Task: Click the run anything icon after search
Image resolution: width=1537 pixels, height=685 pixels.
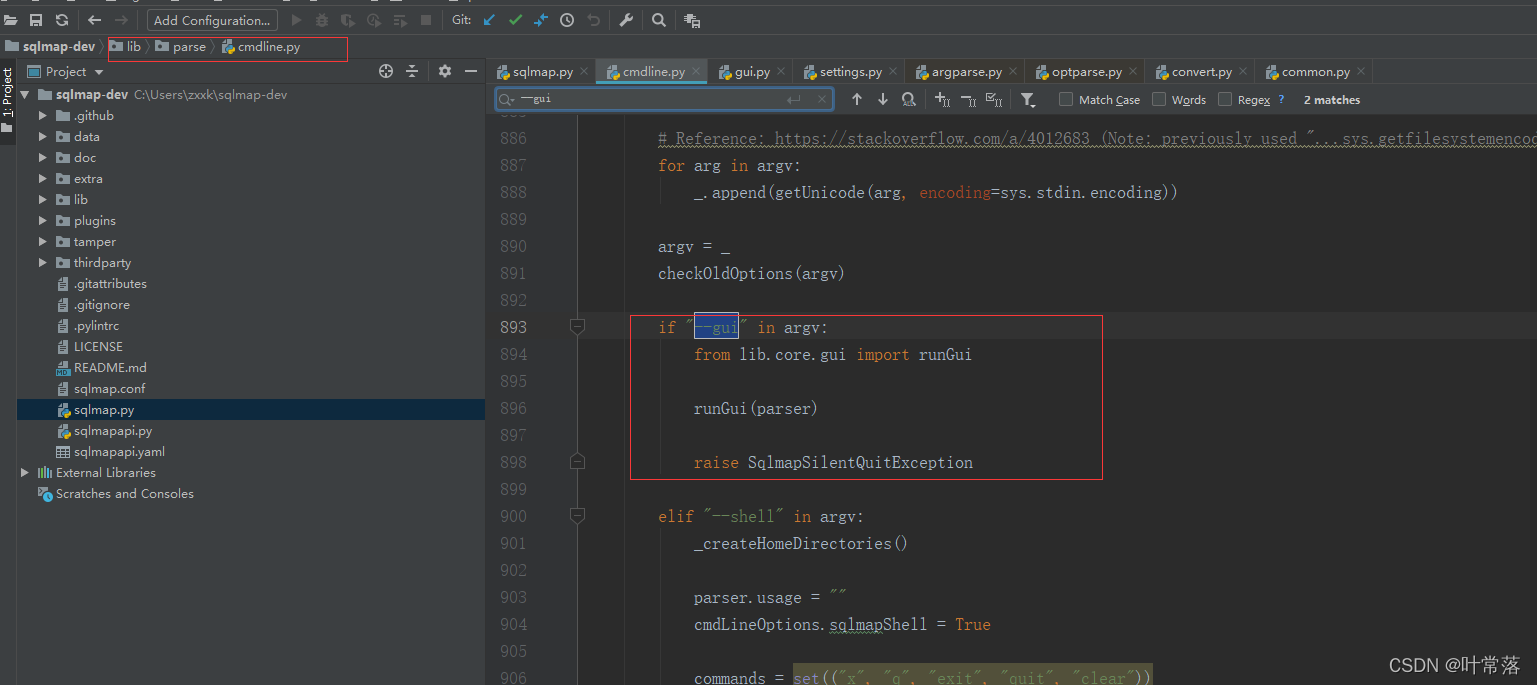Action: pyautogui.click(x=692, y=20)
